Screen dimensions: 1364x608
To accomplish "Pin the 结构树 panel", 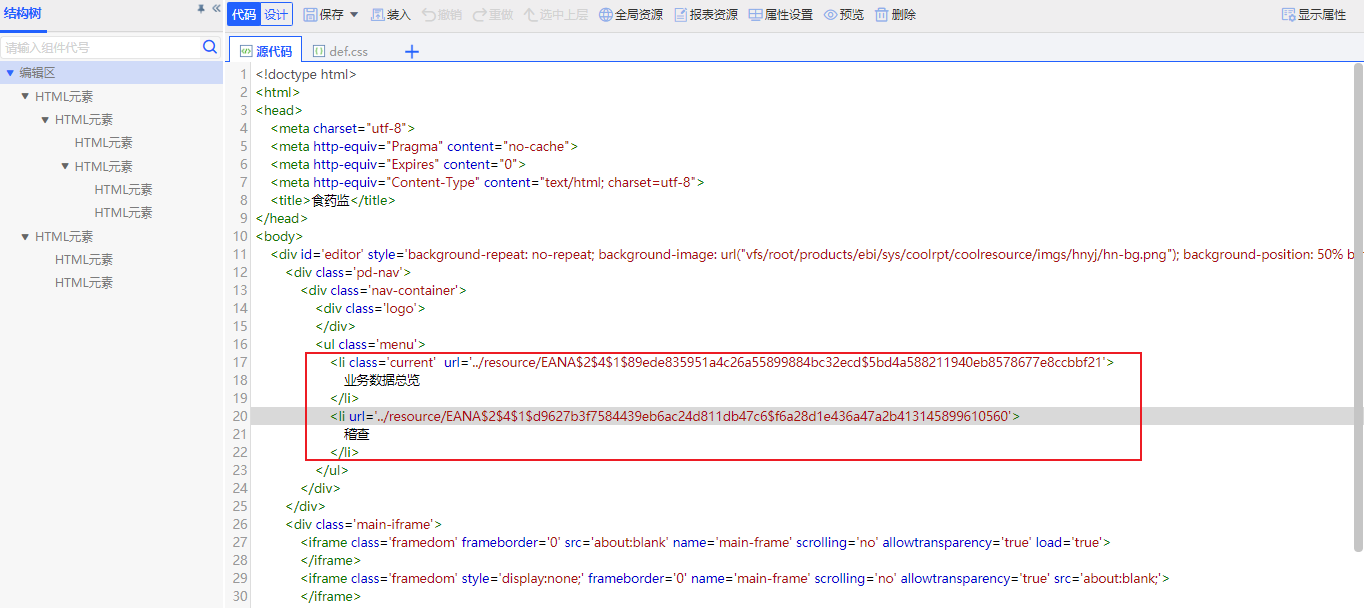I will tap(201, 9).
